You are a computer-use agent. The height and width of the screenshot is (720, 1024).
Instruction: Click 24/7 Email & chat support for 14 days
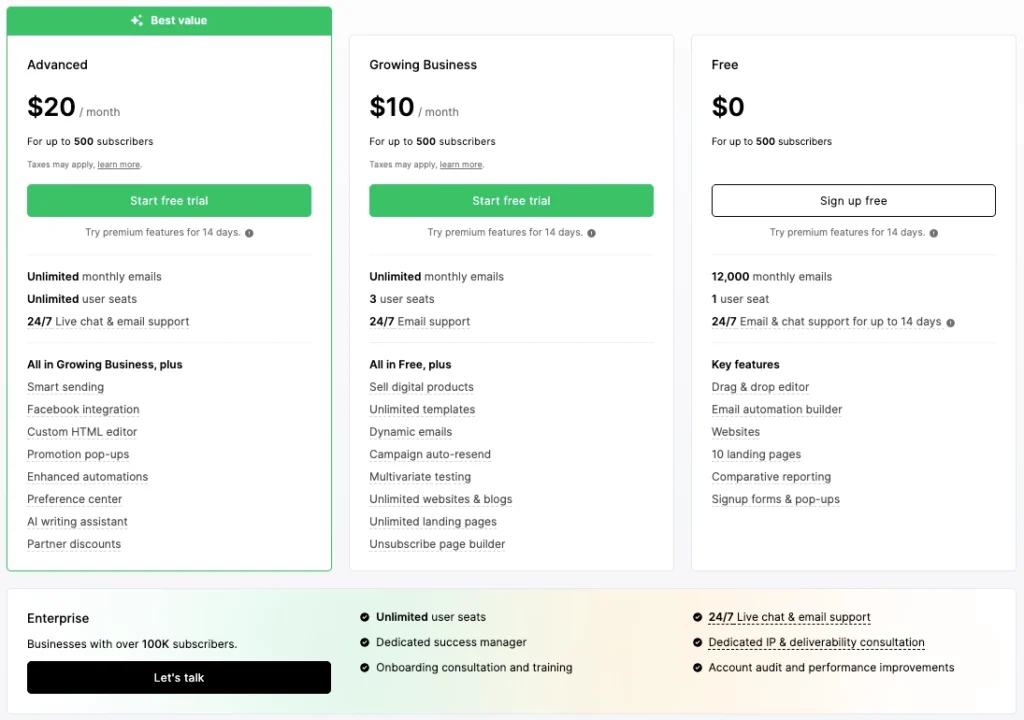click(826, 321)
